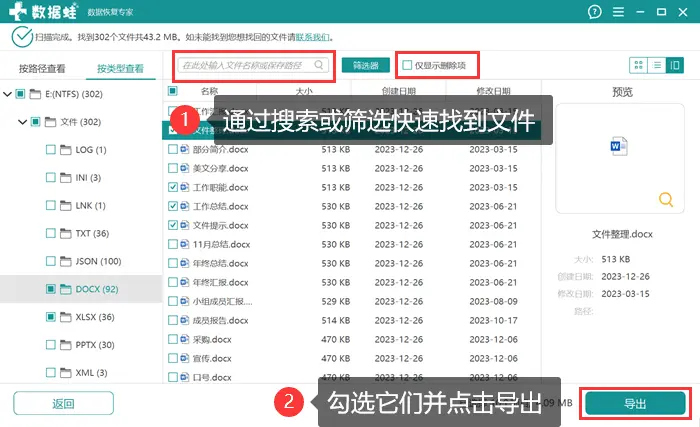This screenshot has height=427, width=700.
Task: Click the JSON folder icon
Action: click(x=66, y=261)
